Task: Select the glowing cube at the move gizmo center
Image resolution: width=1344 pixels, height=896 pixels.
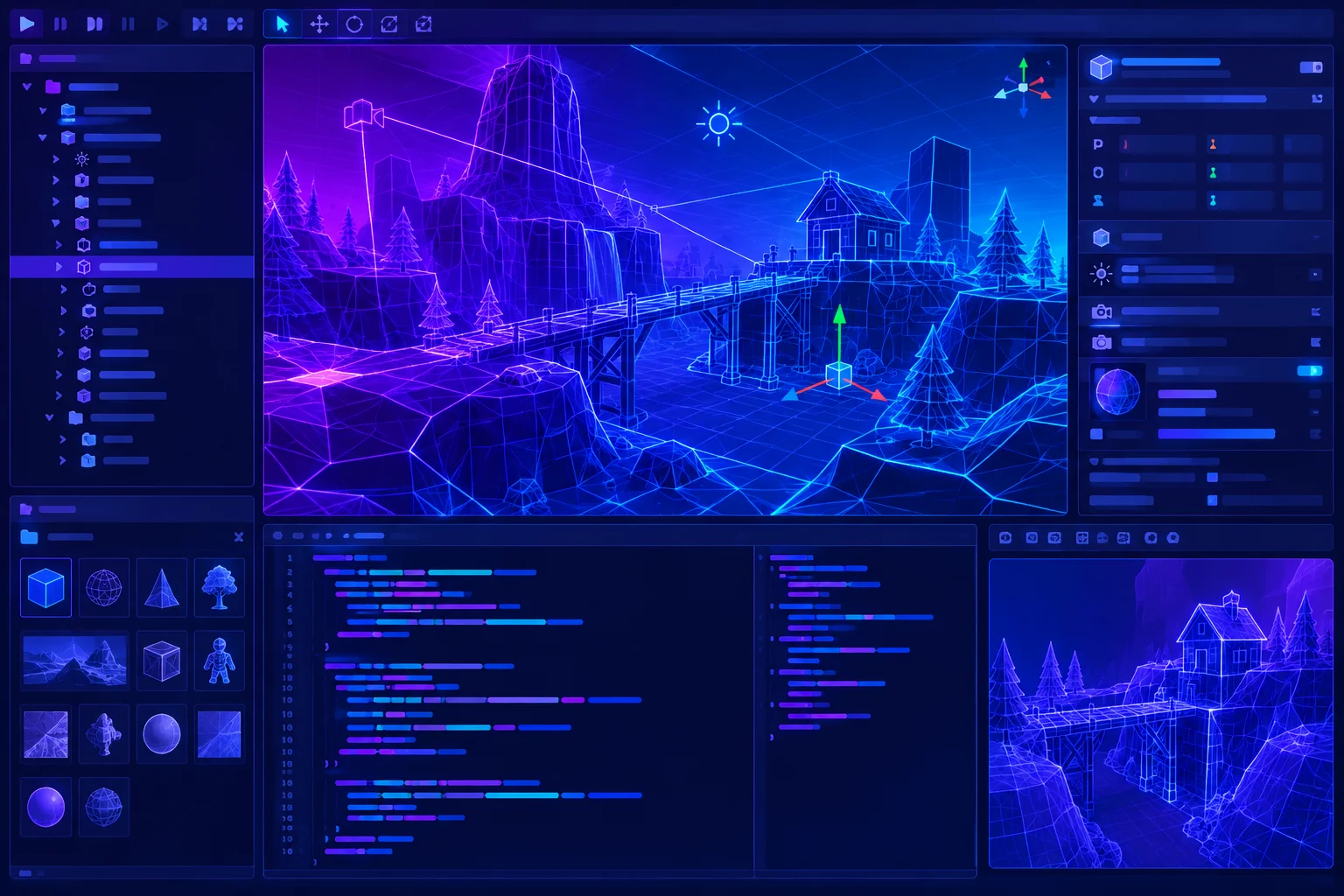Action: pos(839,374)
